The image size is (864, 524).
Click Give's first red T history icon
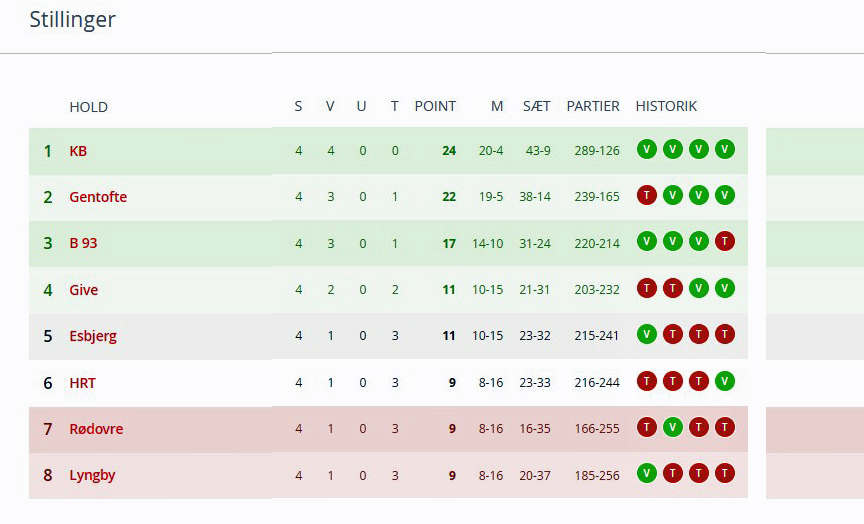(647, 289)
